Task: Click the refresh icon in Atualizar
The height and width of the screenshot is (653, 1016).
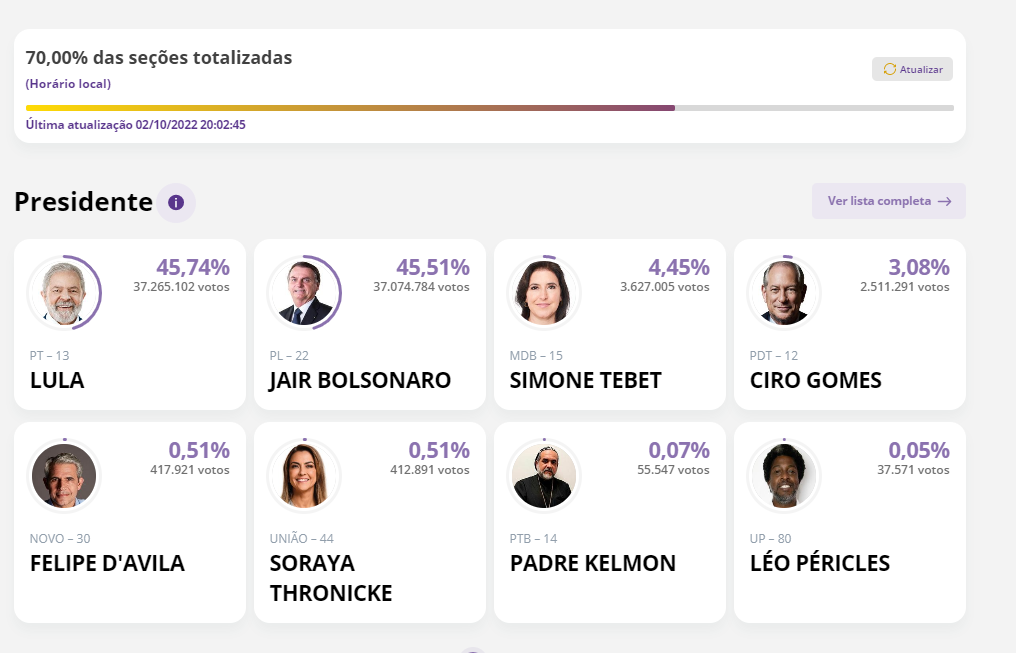Action: 889,69
